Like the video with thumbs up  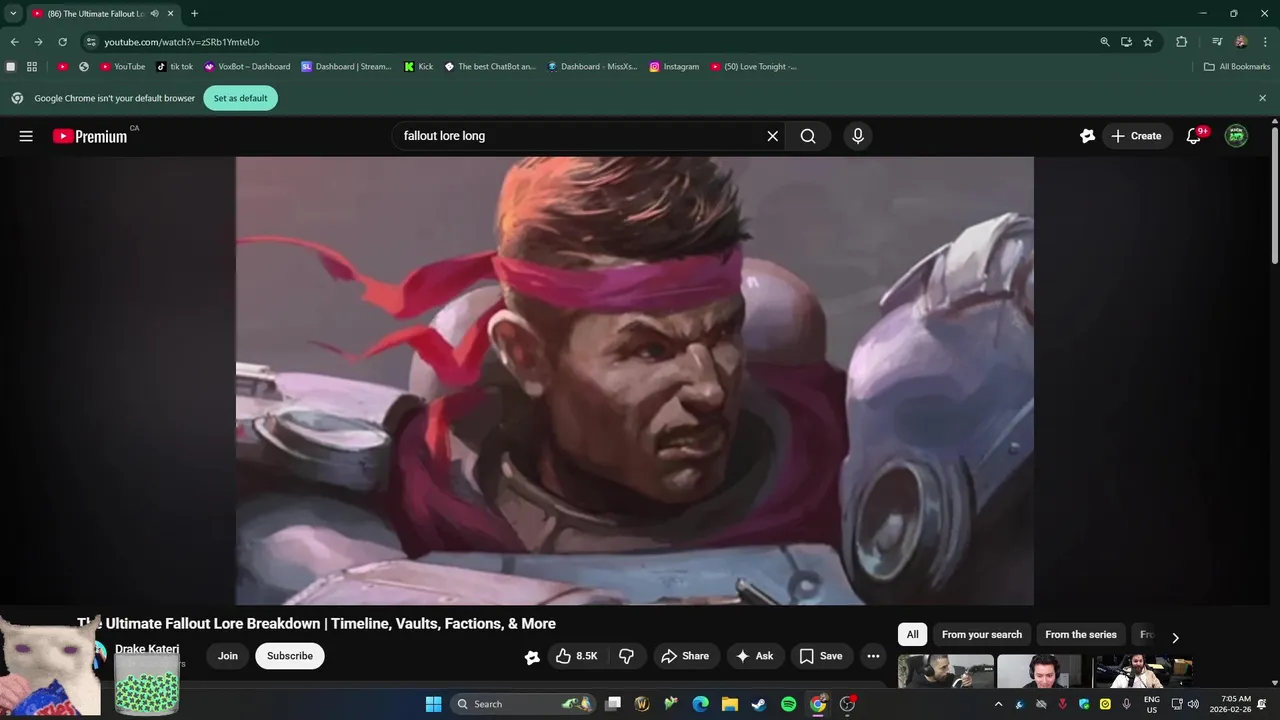click(577, 656)
